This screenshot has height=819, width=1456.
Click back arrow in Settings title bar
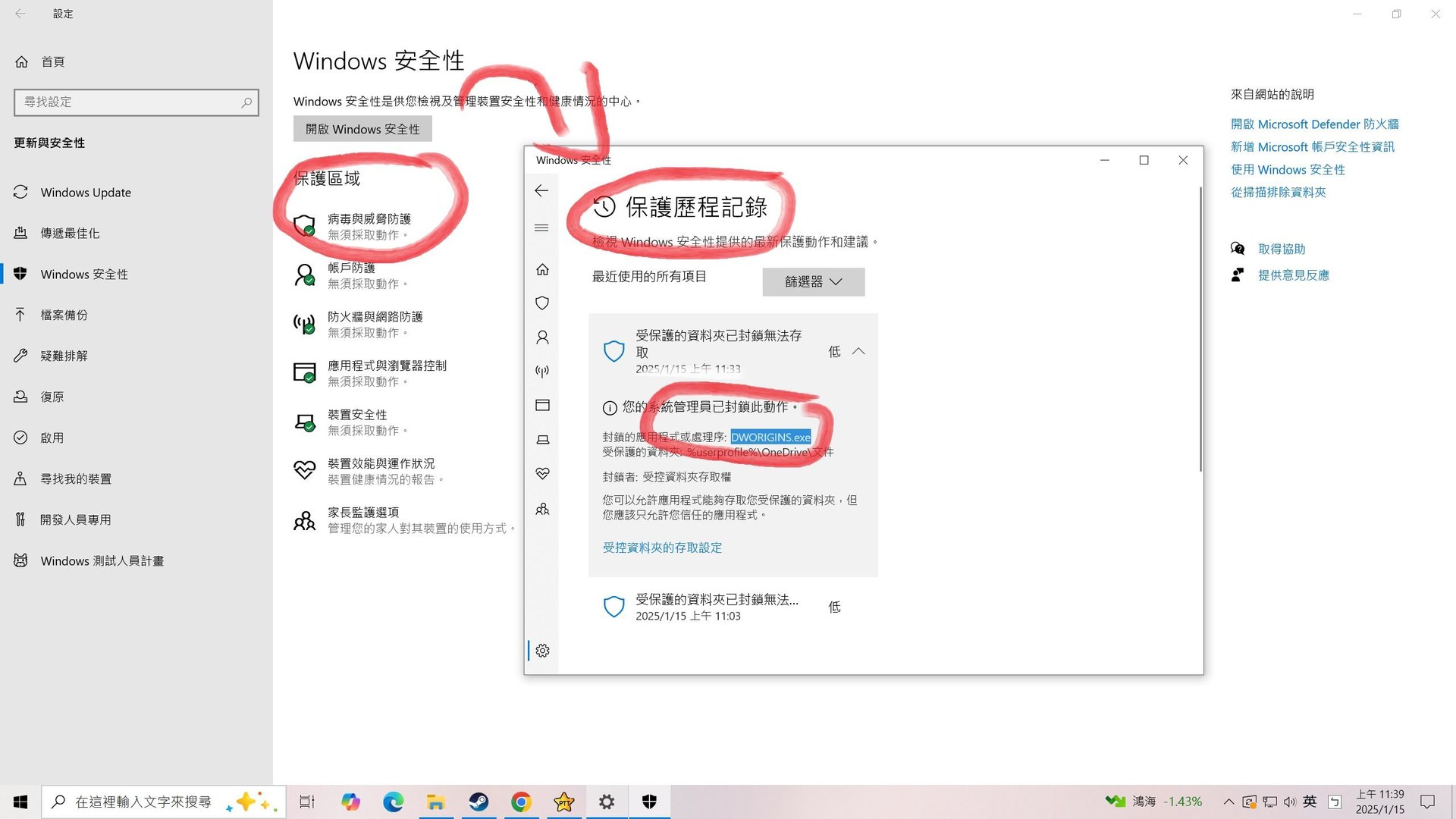[20, 14]
